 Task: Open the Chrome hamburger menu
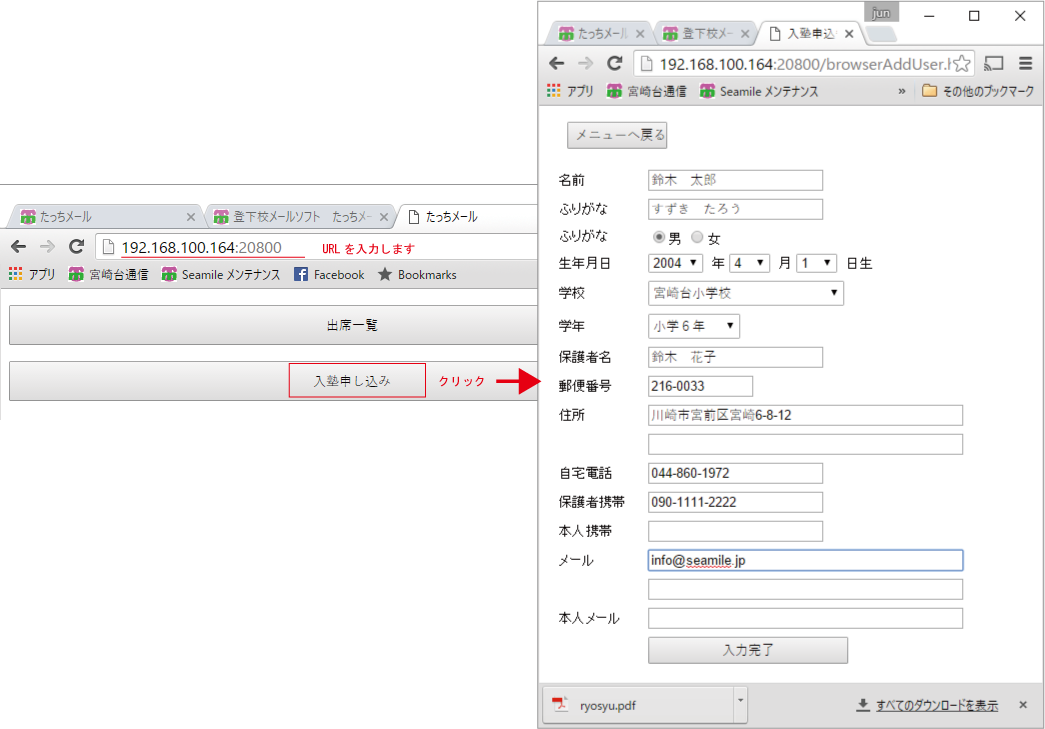click(1025, 63)
